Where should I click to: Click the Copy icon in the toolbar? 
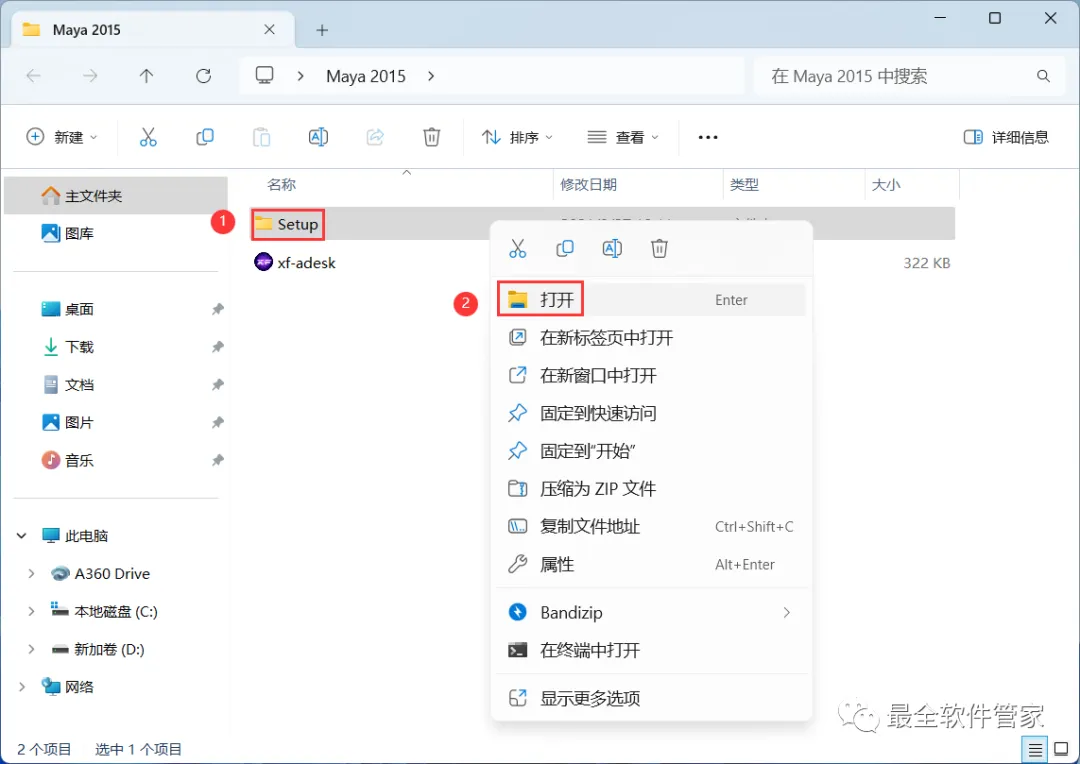click(x=205, y=137)
